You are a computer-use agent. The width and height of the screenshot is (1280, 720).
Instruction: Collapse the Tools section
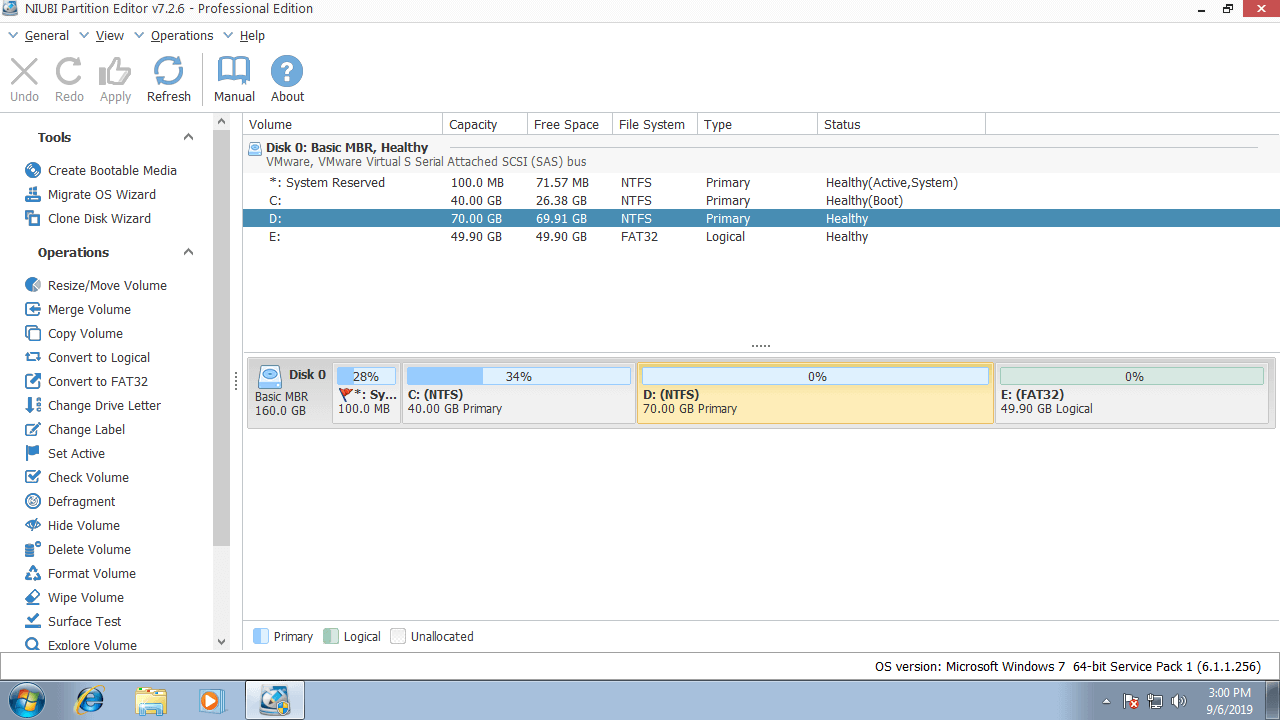(188, 137)
